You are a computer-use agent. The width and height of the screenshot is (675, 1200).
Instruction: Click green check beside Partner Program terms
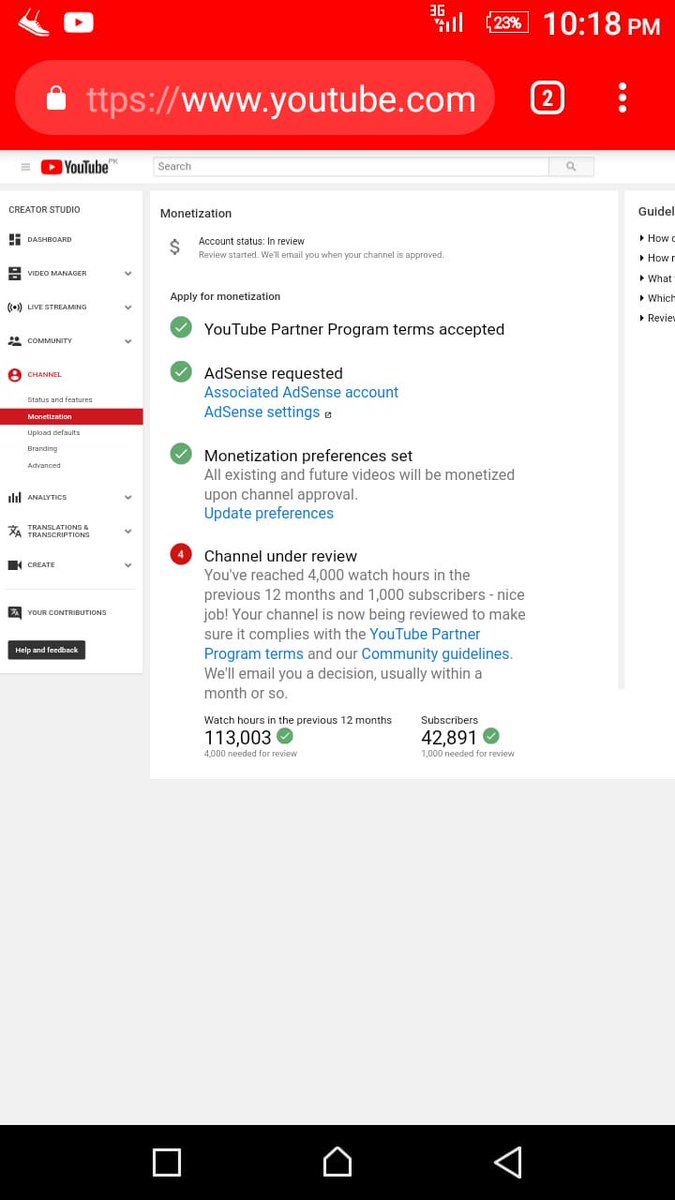tap(181, 327)
